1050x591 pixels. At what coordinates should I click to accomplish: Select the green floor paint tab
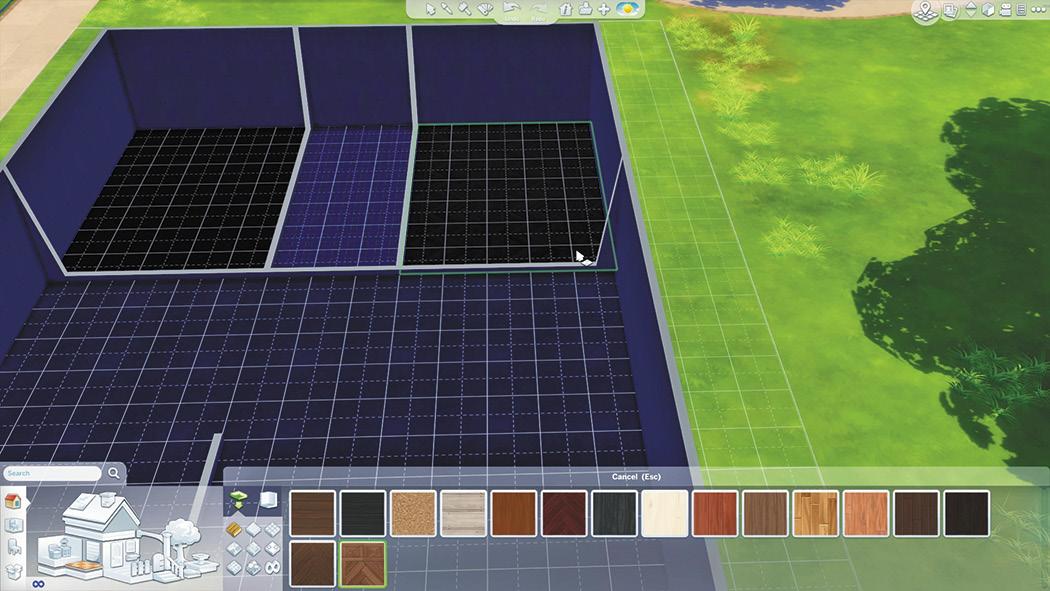[x=238, y=499]
